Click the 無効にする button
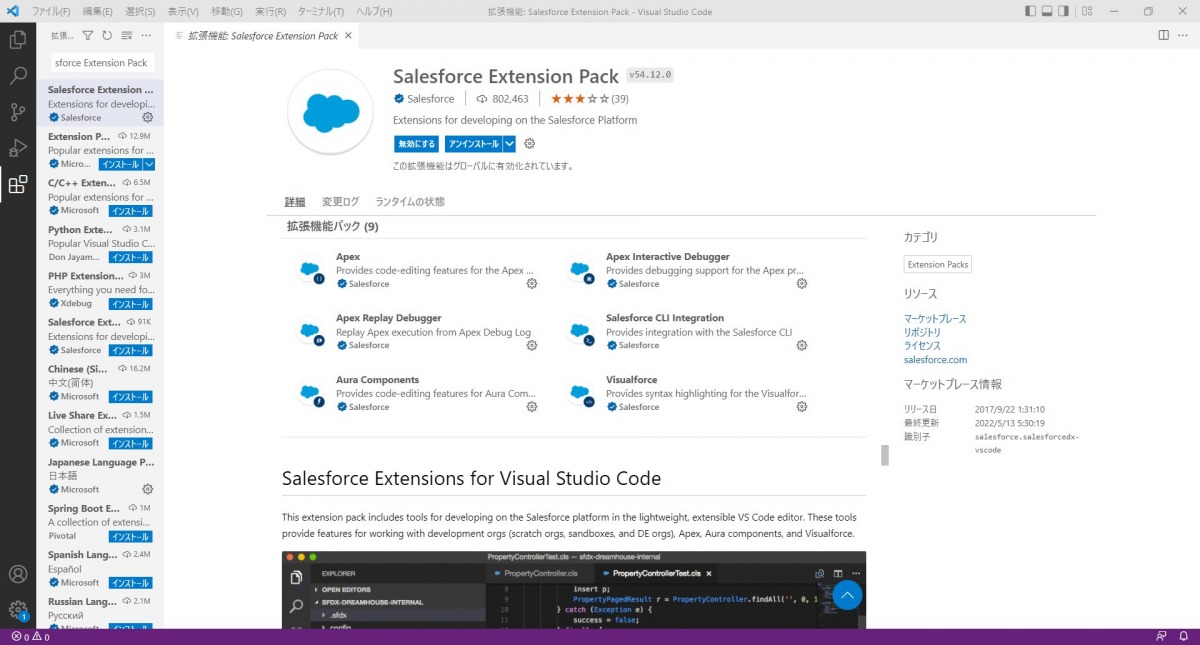The image size is (1200, 645). (x=416, y=143)
